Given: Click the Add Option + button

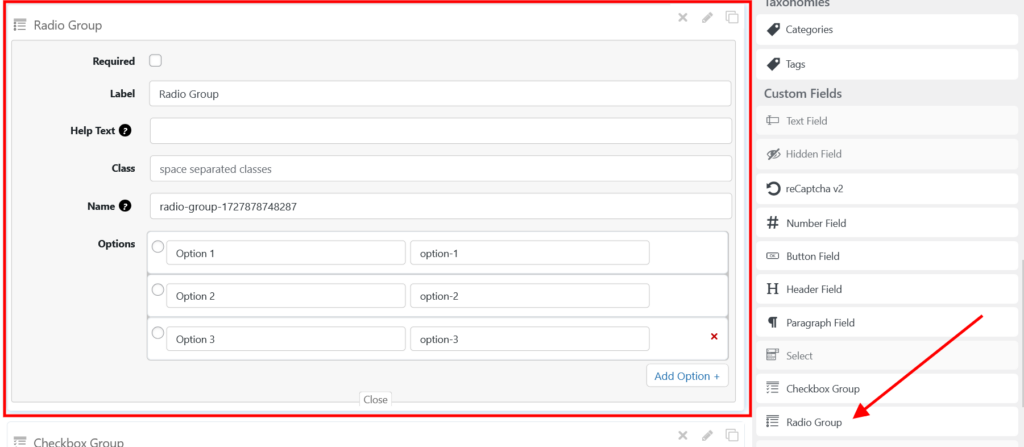Looking at the screenshot, I should coord(687,376).
